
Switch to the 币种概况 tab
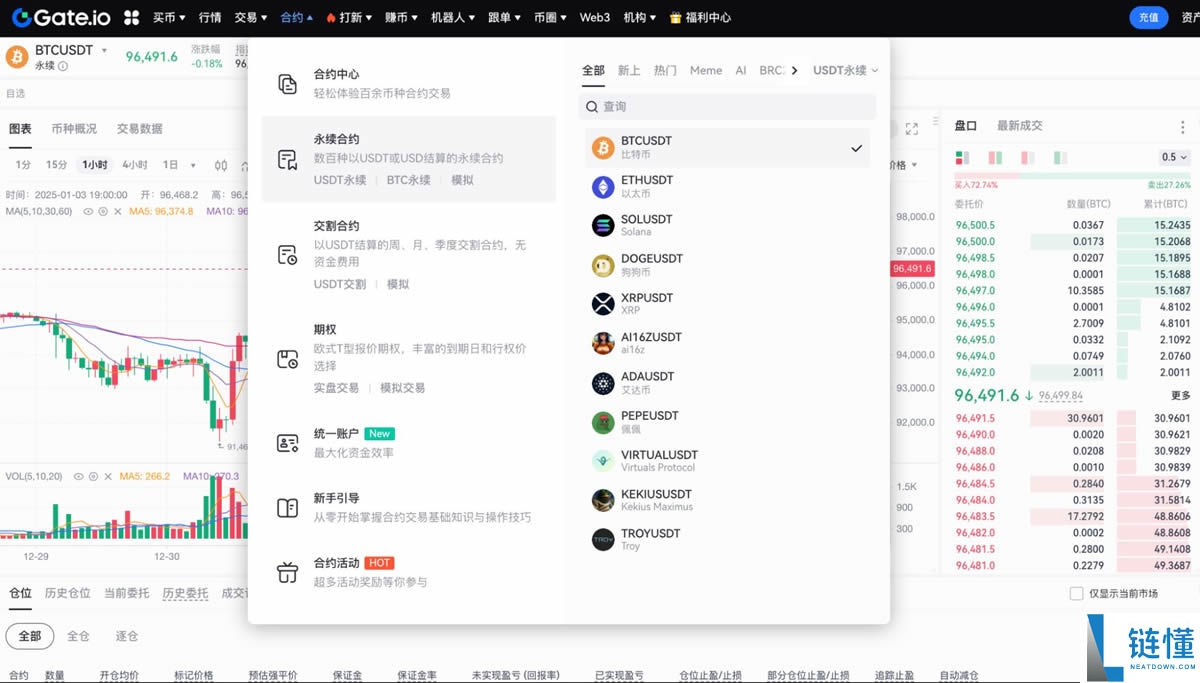(x=74, y=129)
